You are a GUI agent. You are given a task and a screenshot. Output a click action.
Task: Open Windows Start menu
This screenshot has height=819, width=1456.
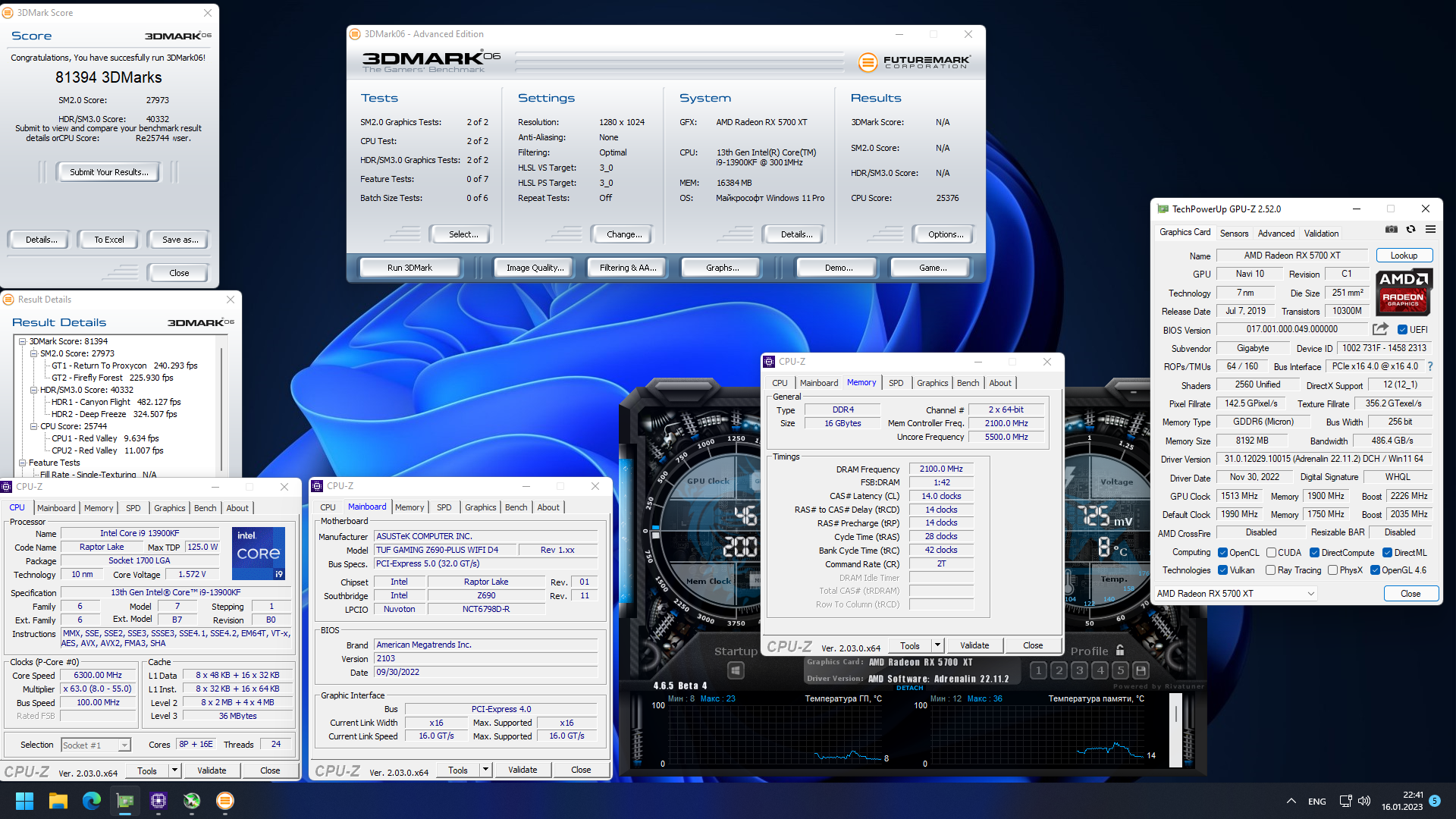click(x=24, y=801)
